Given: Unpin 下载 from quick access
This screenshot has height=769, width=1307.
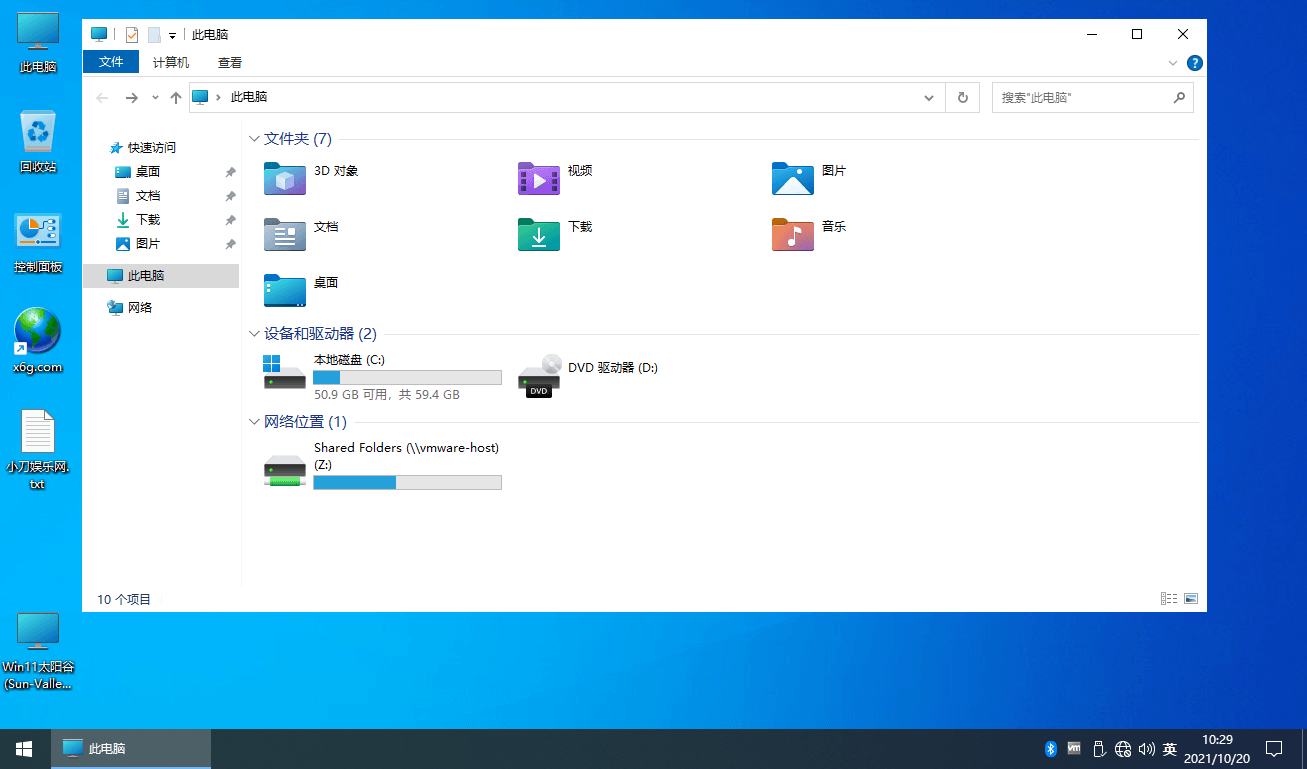Looking at the screenshot, I should coord(229,219).
